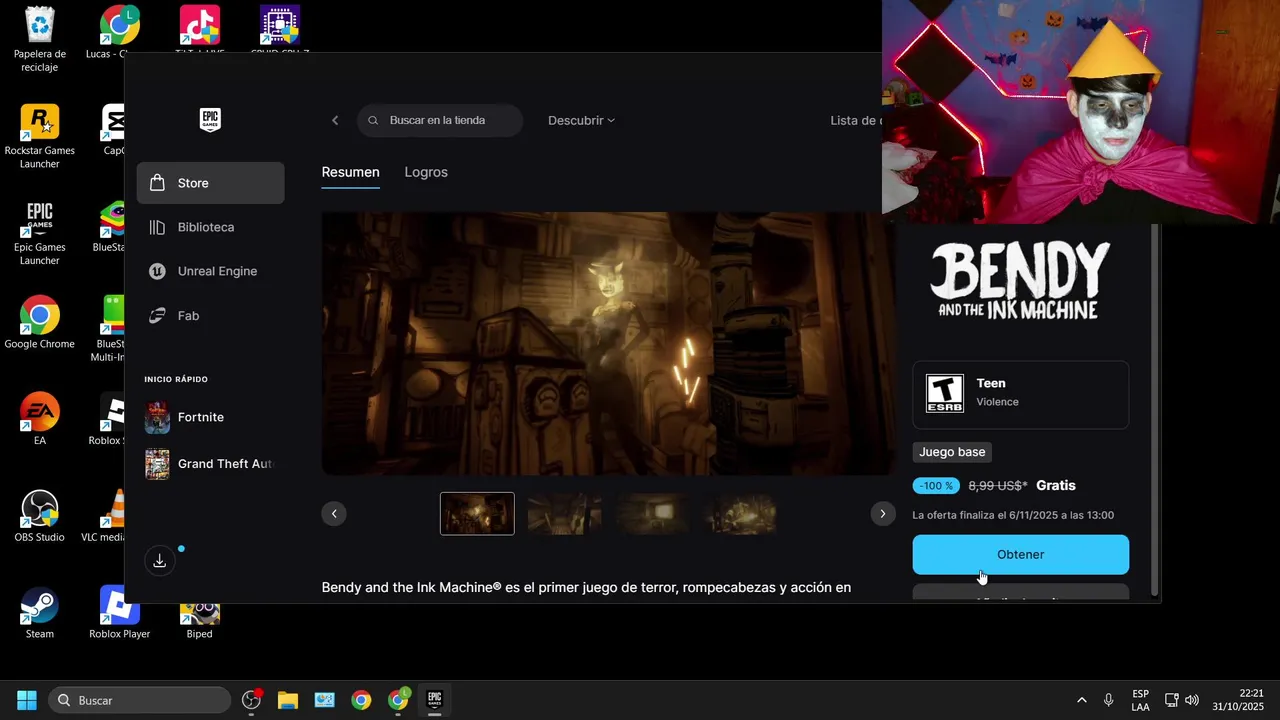
Task: Go back with the store back arrow
Action: (x=335, y=120)
